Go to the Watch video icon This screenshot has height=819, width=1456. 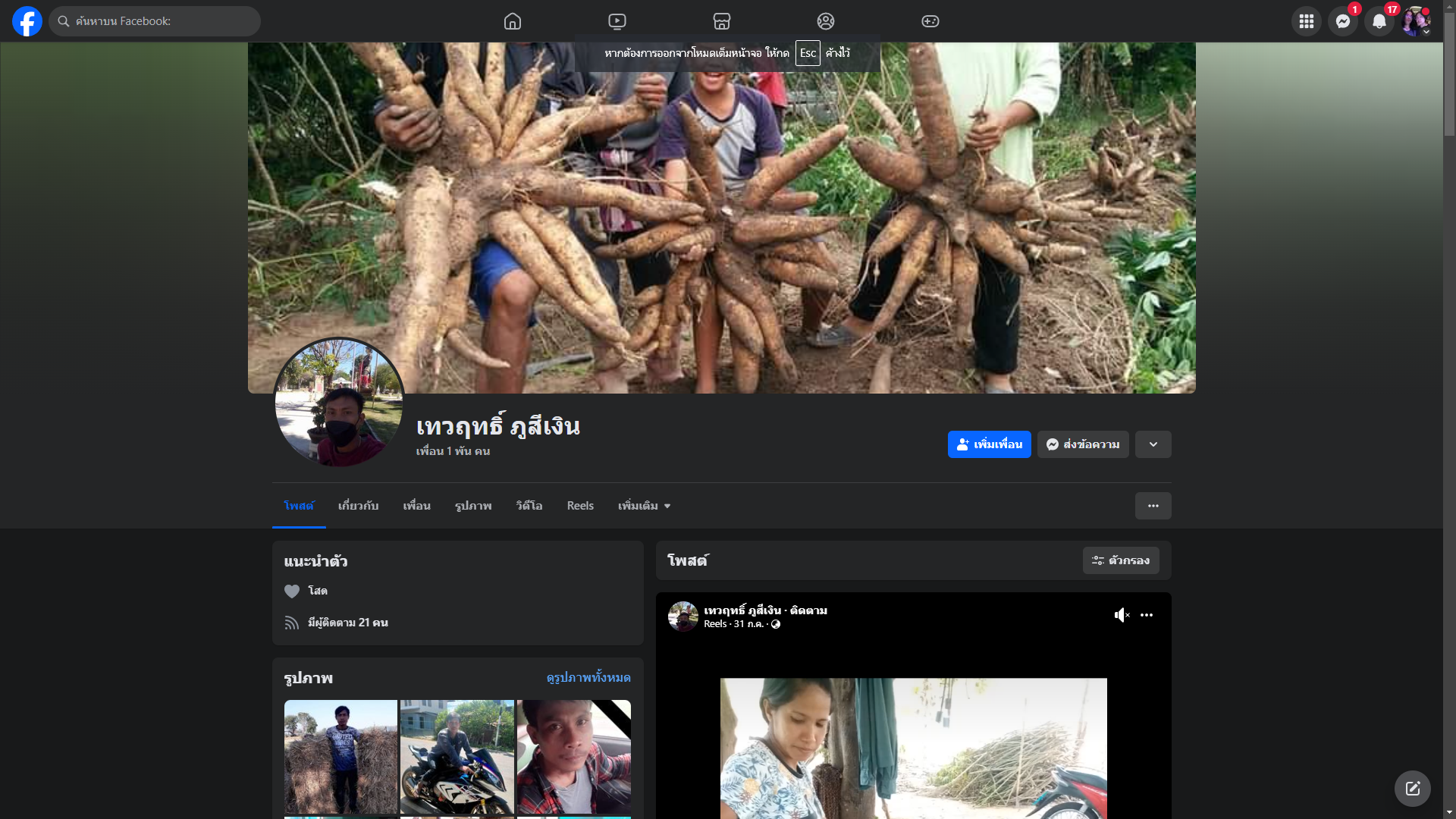pyautogui.click(x=617, y=21)
